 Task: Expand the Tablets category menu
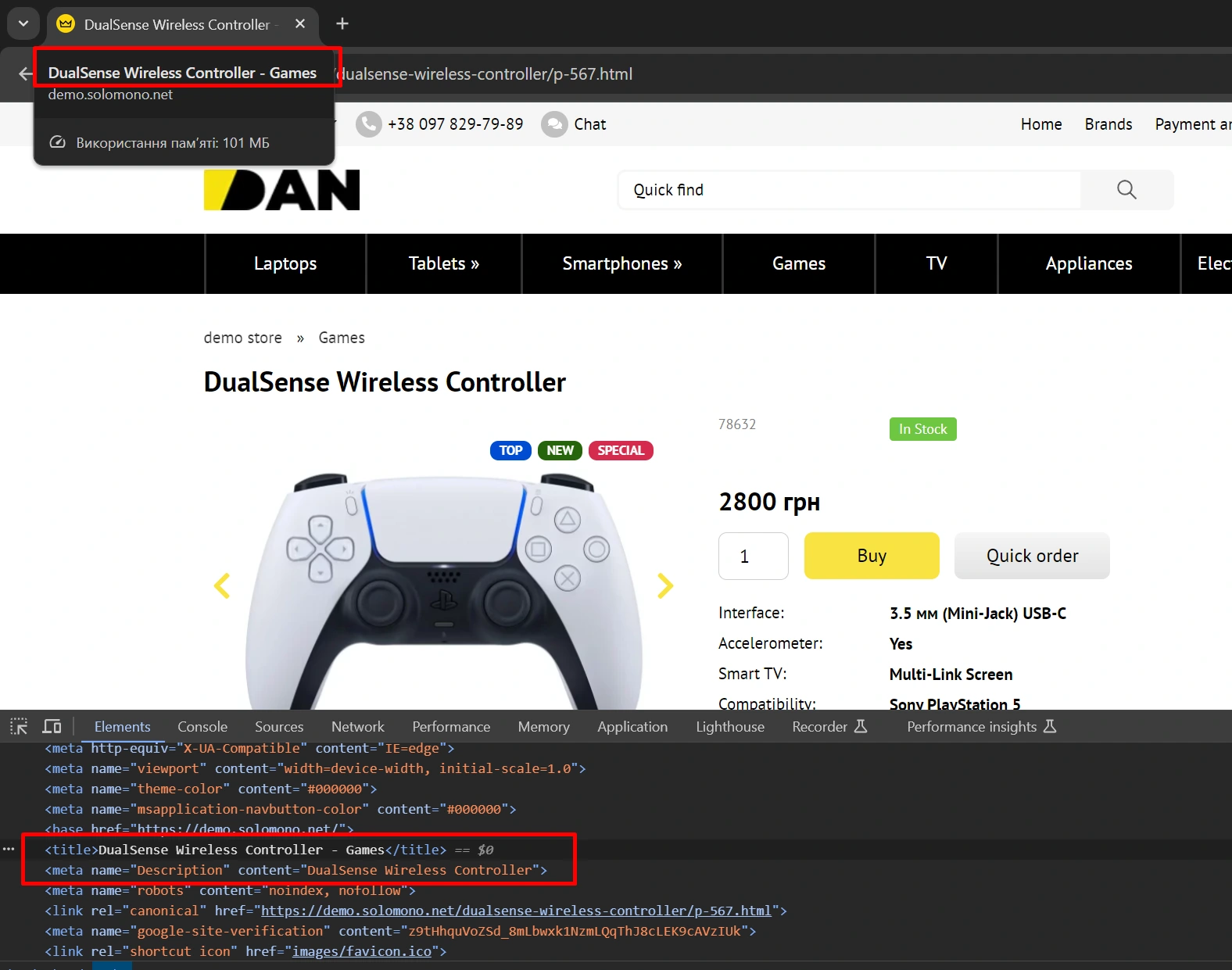(443, 264)
